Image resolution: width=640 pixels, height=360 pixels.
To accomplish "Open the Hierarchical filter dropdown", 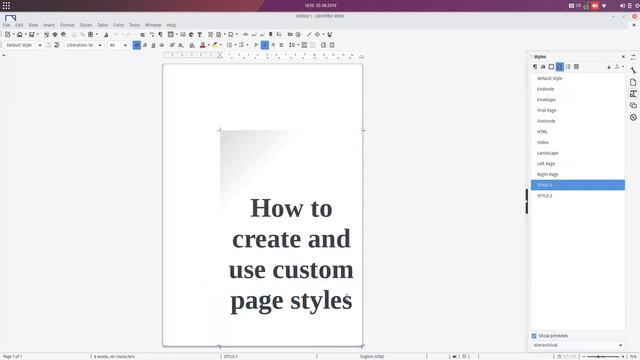I will click(578, 345).
